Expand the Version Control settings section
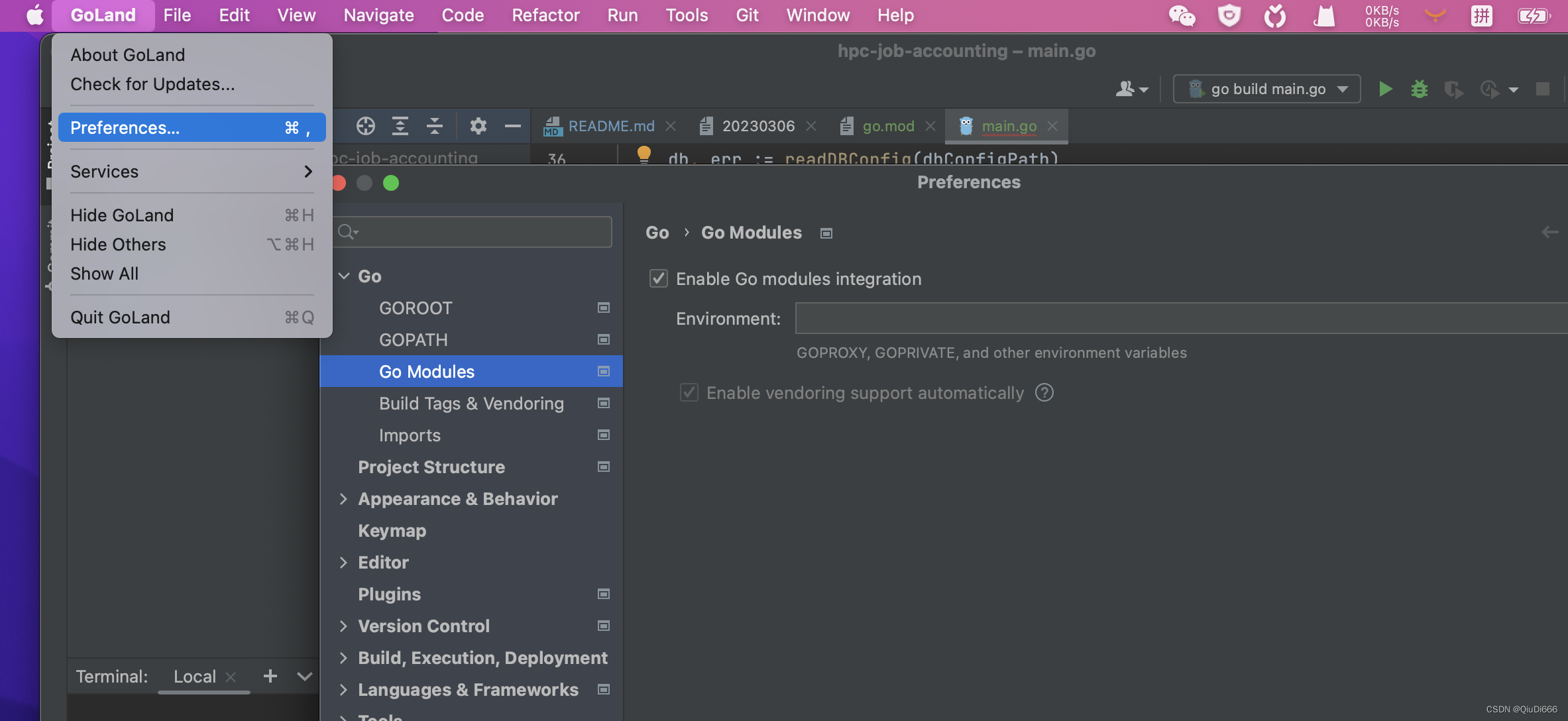Viewport: 1568px width, 721px height. tap(343, 626)
